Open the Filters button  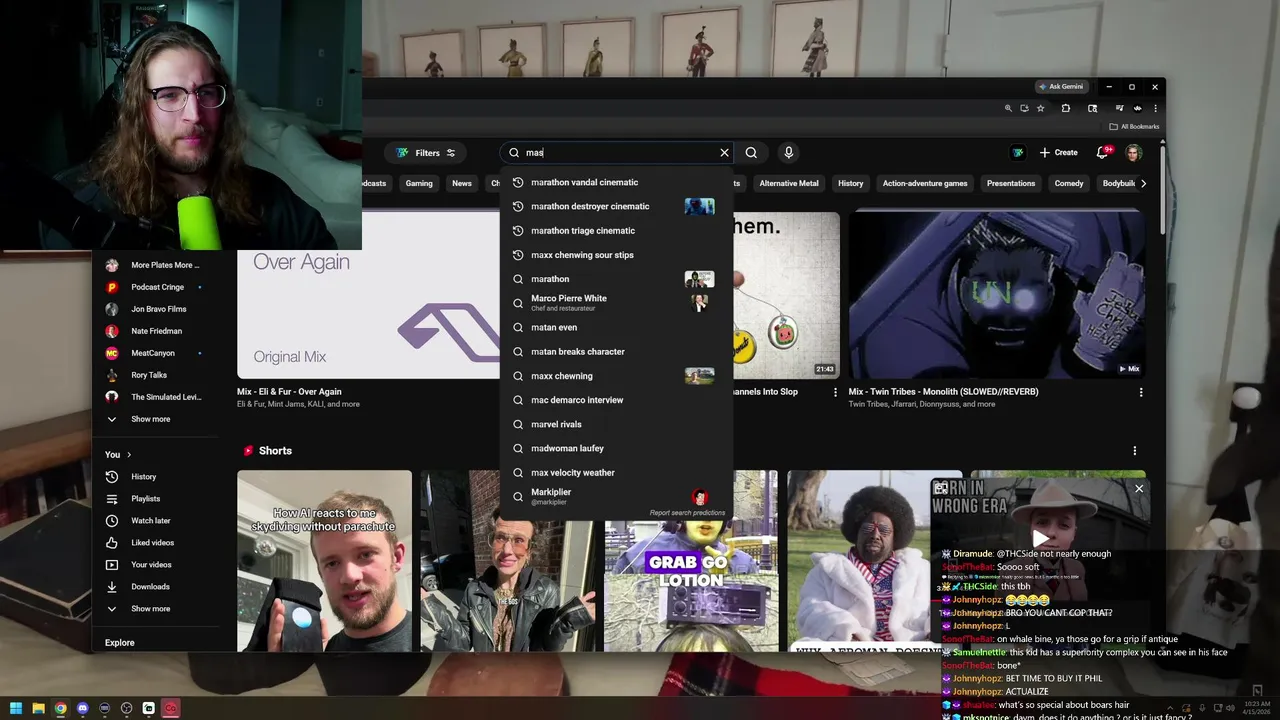426,153
